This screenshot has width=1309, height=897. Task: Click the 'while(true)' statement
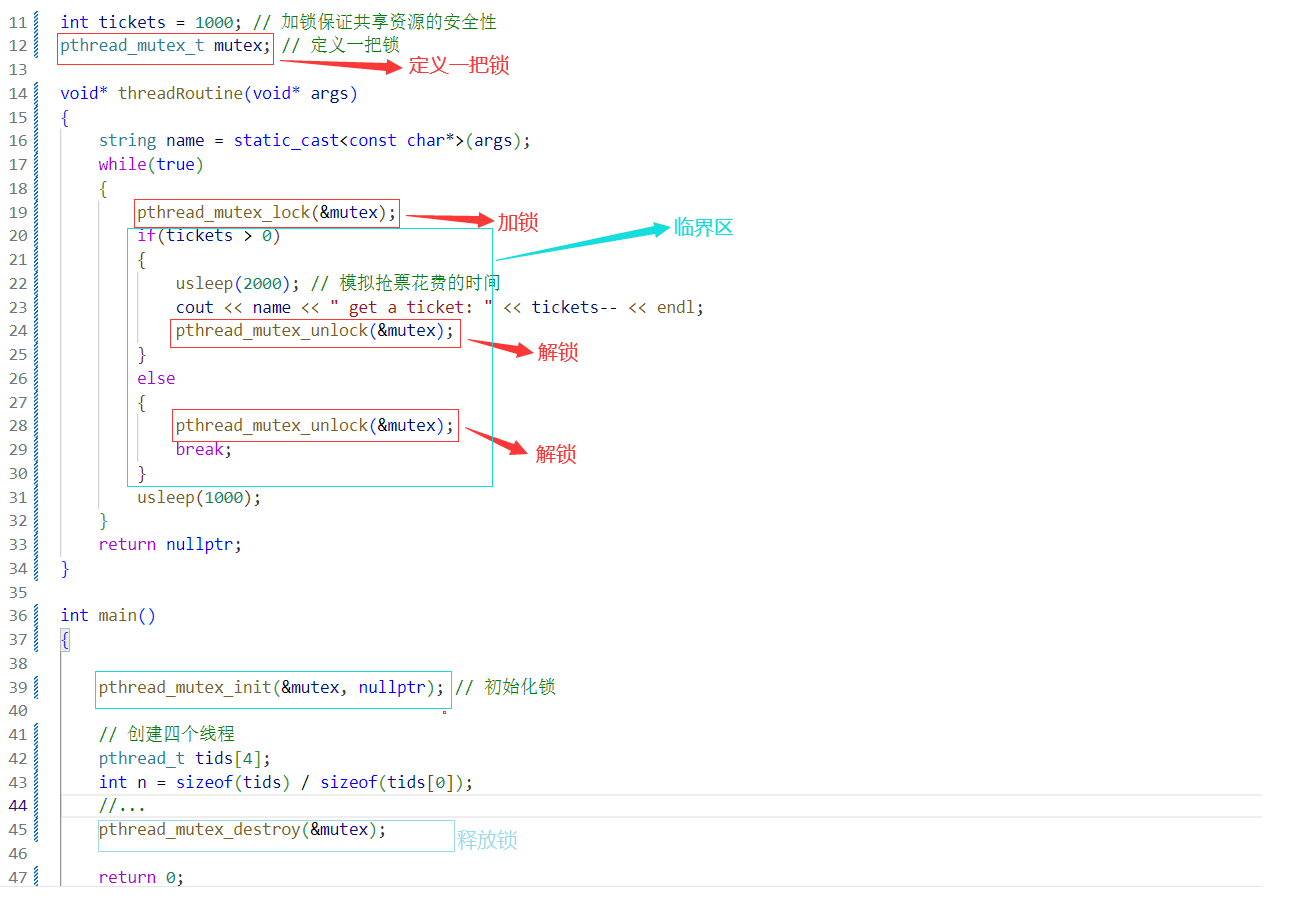150,164
